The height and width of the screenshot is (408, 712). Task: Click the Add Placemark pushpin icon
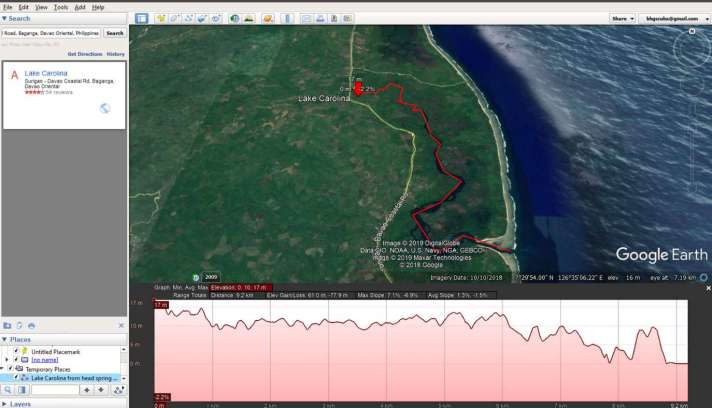click(161, 18)
